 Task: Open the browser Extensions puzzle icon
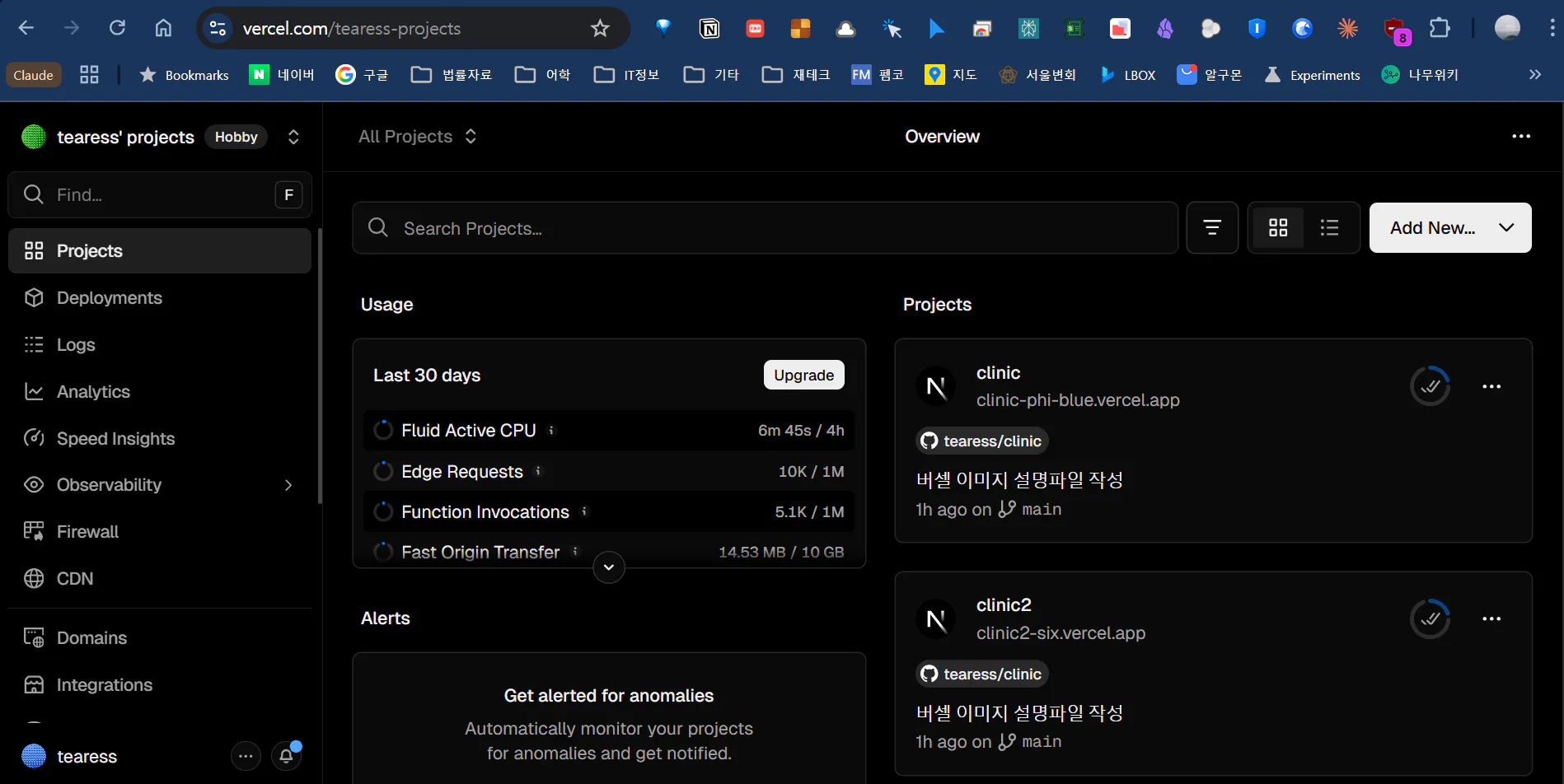(1440, 28)
